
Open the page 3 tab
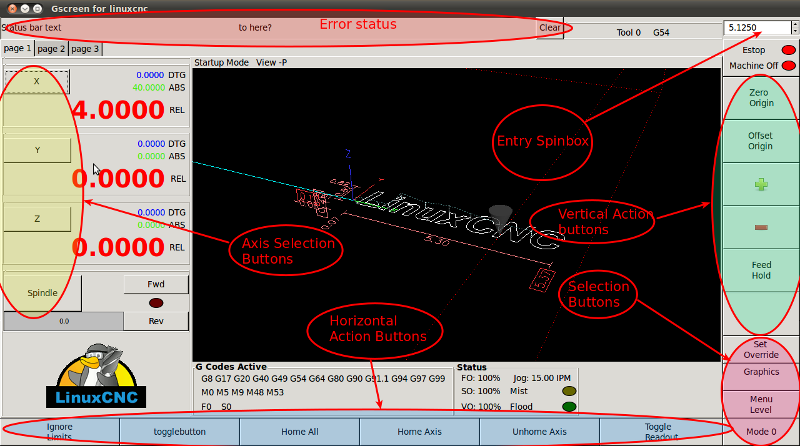click(85, 49)
